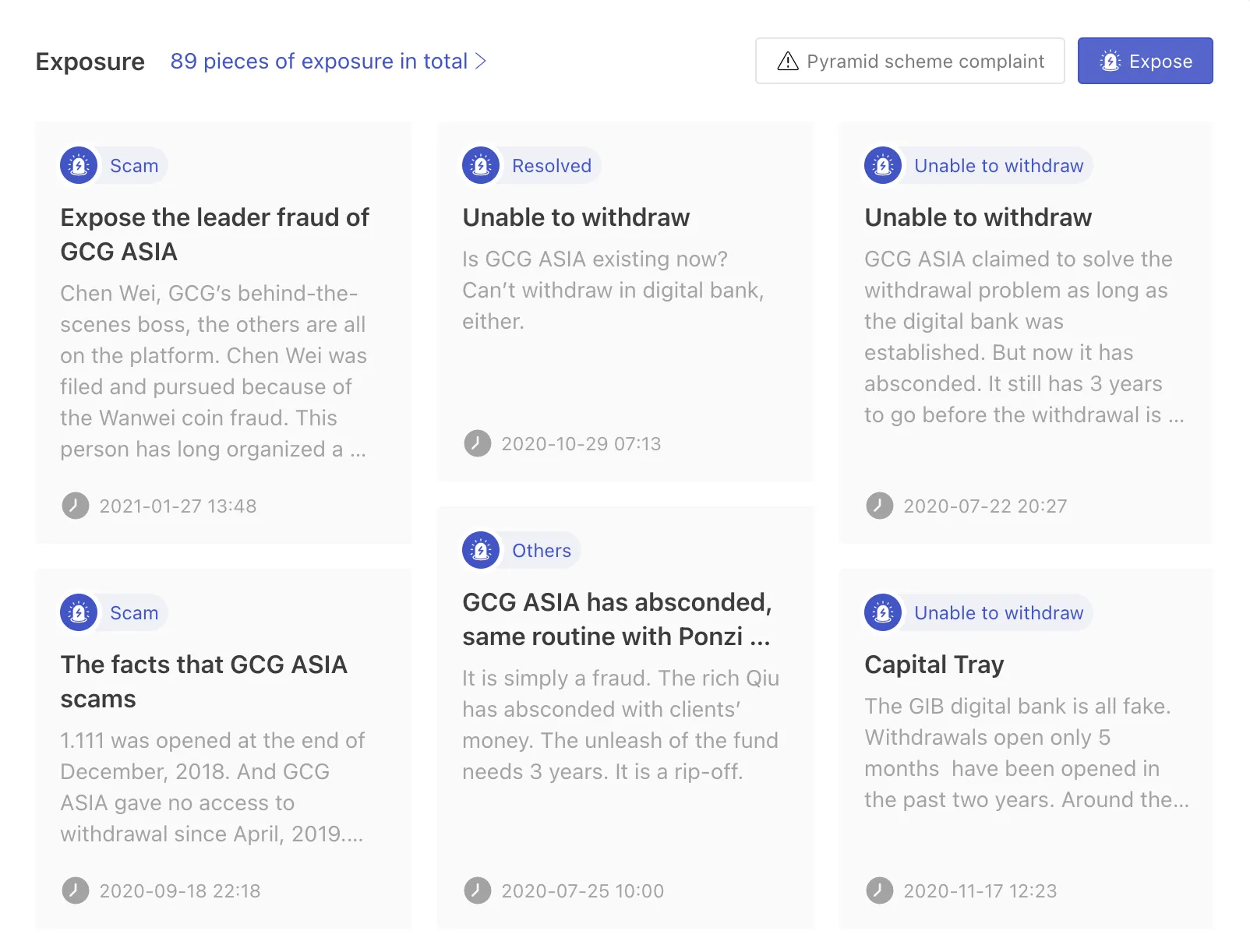The width and height of the screenshot is (1250, 952).
Task: Open 'GCG ASIA has absconded' post title
Action: pos(617,619)
